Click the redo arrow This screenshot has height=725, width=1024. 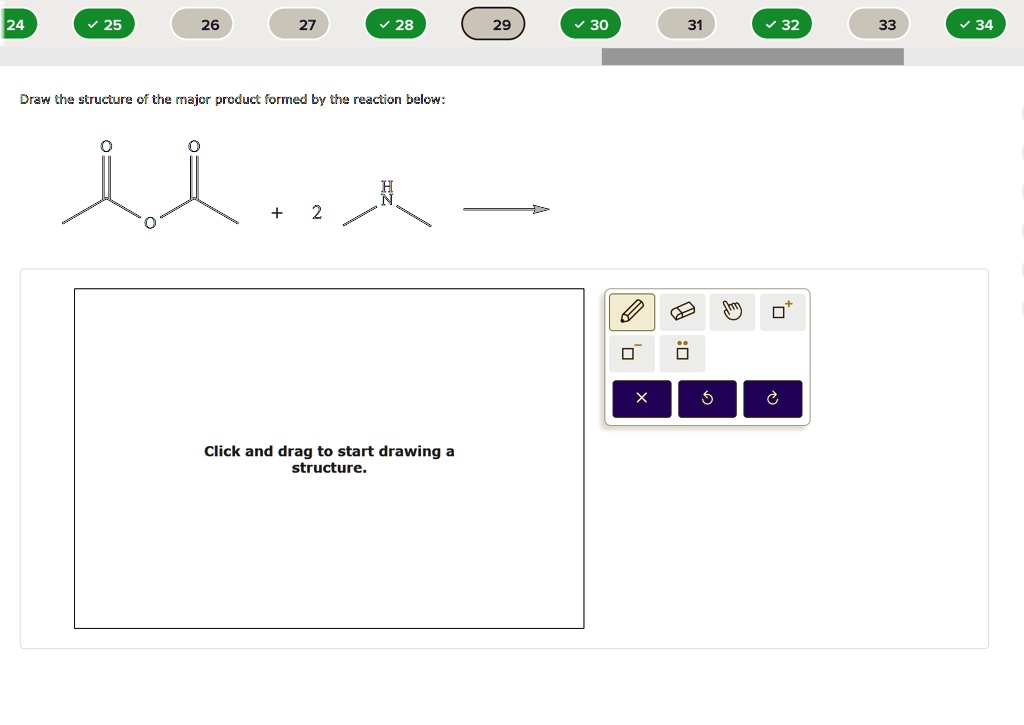coord(772,398)
